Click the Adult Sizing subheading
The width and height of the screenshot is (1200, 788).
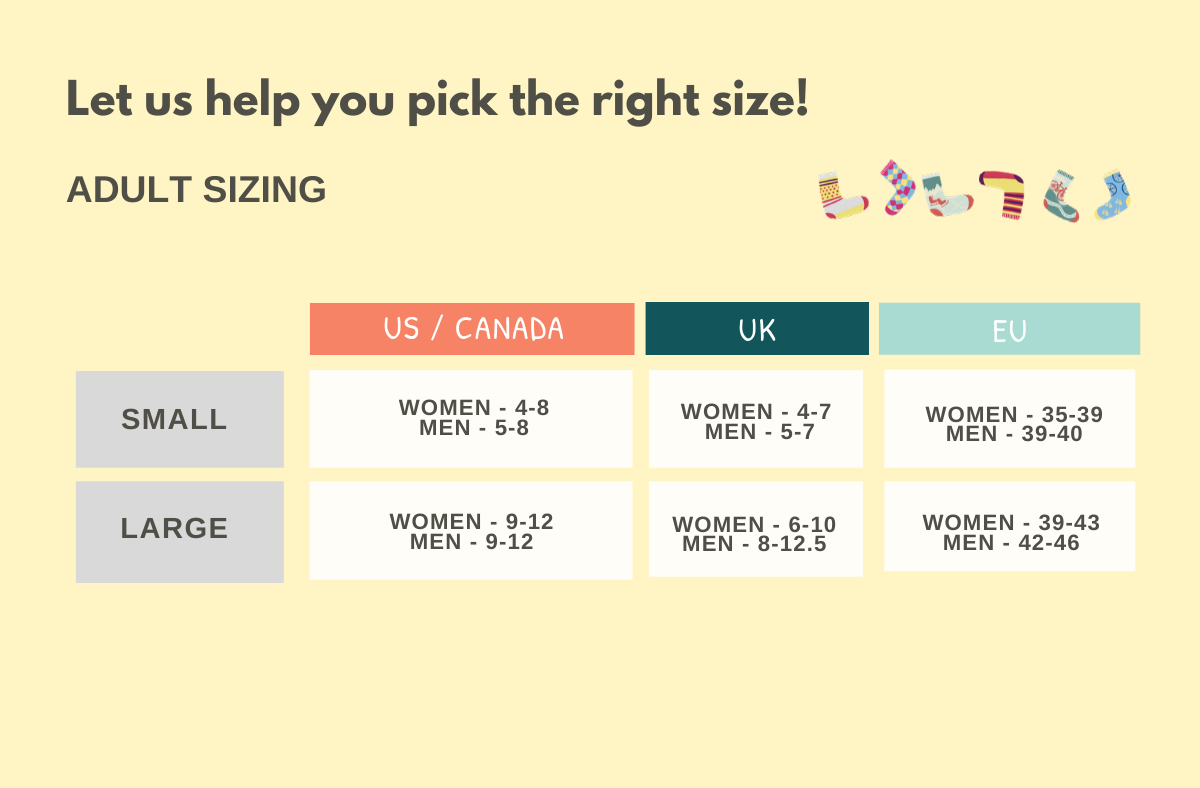point(196,189)
